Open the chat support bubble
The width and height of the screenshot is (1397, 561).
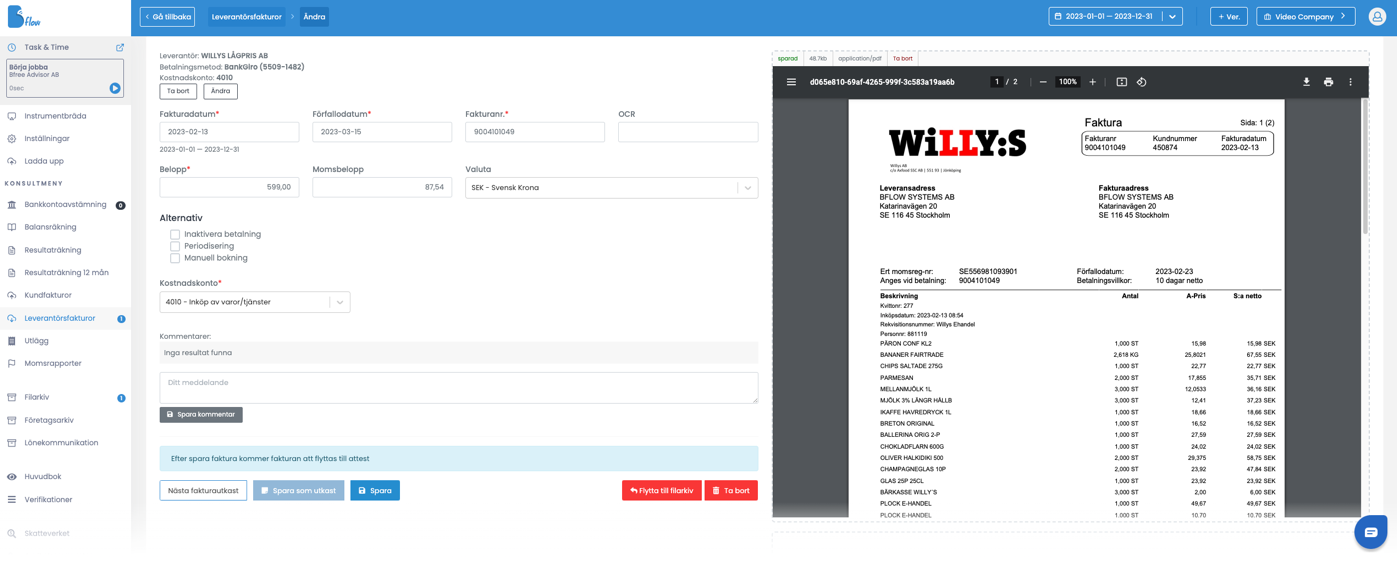pos(1371,532)
